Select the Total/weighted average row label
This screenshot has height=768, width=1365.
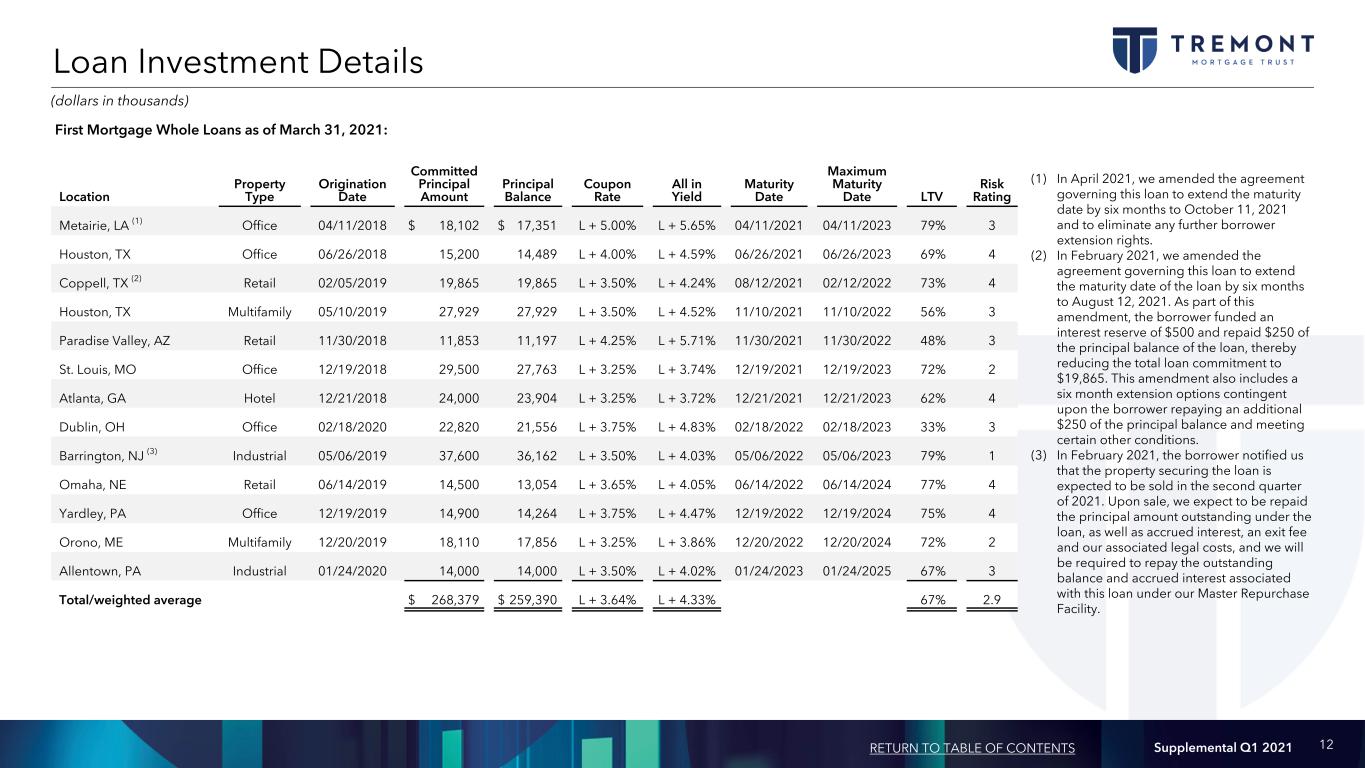point(130,600)
